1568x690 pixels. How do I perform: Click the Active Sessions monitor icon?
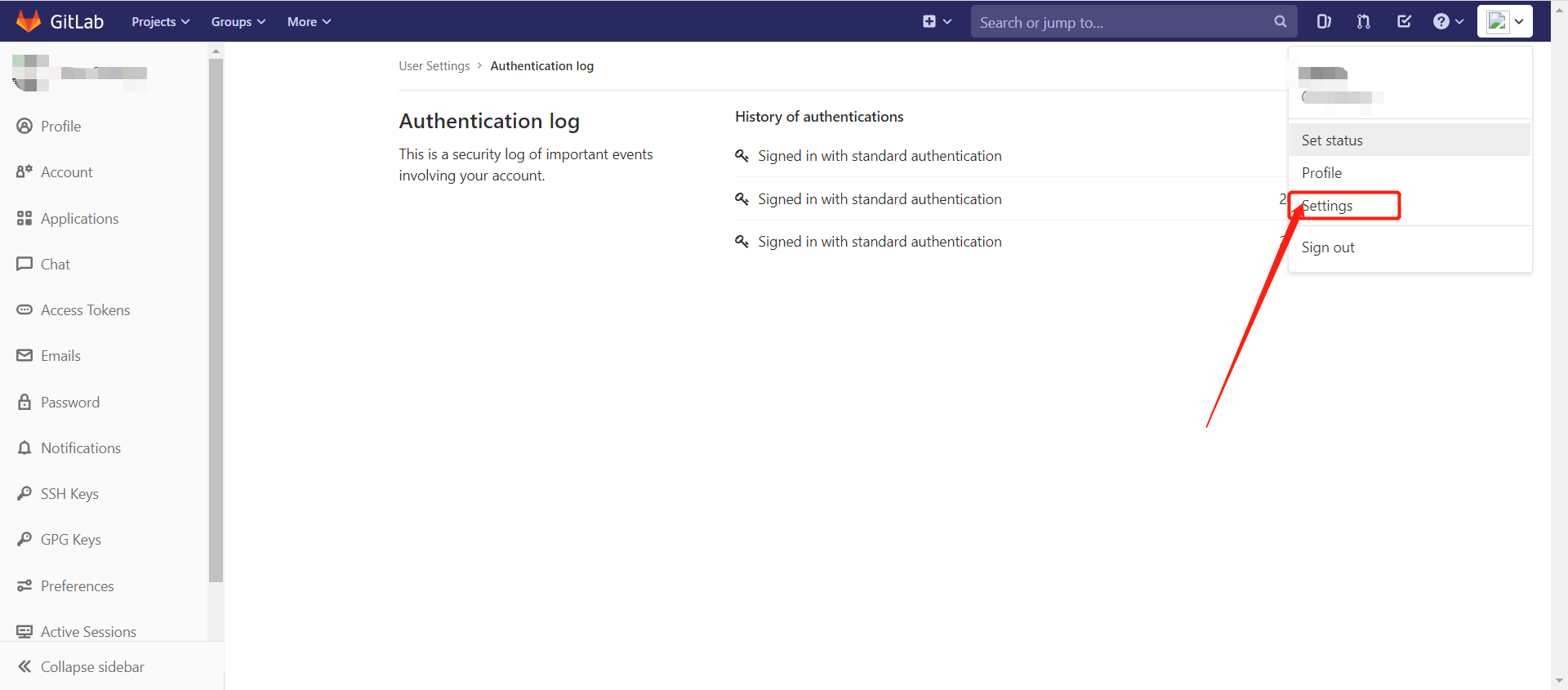[x=24, y=631]
